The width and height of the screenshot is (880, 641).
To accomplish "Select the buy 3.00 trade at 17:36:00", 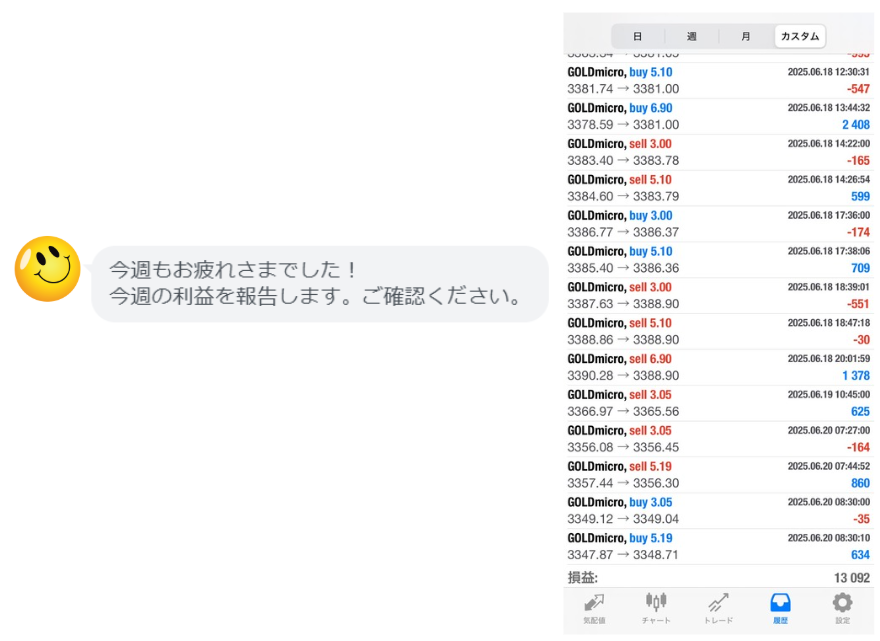I will coord(718,223).
